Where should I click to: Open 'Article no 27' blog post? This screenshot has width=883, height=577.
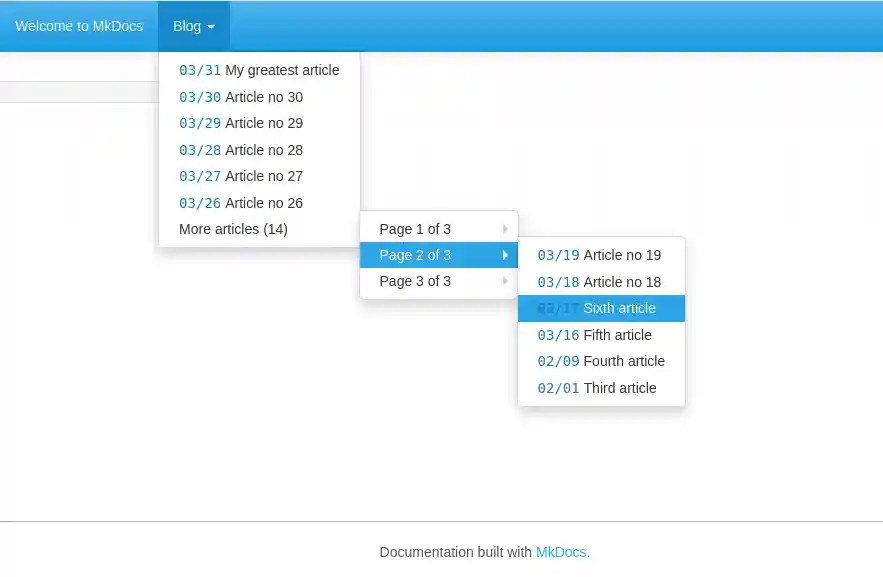tap(240, 176)
